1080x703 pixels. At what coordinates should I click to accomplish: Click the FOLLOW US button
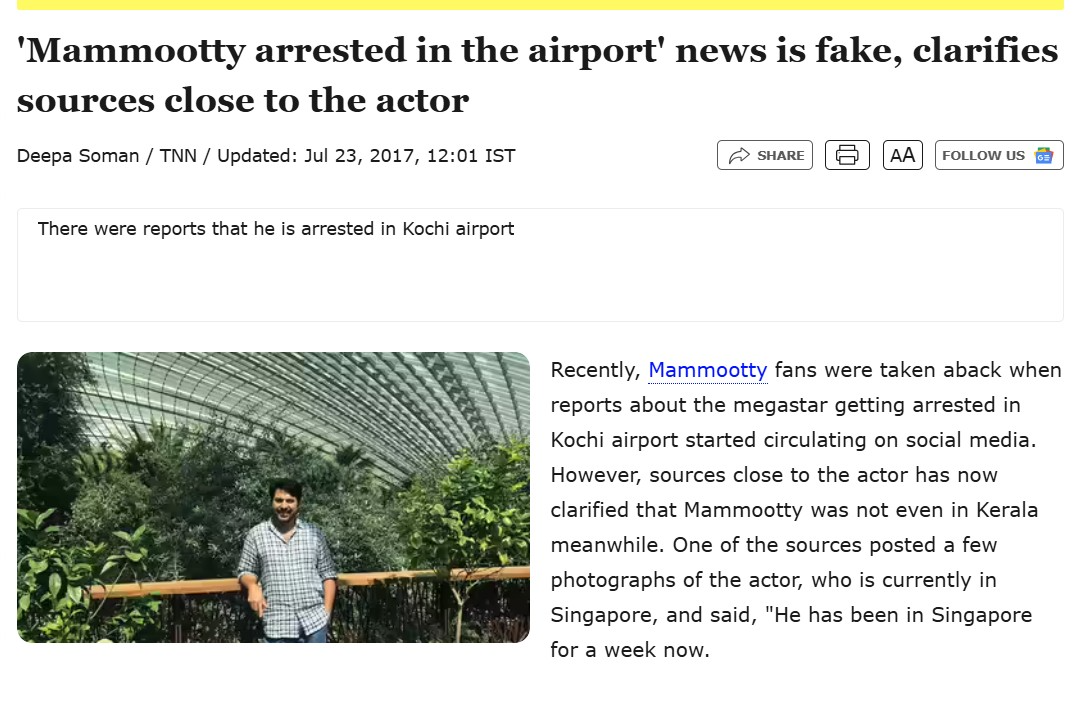click(x=998, y=155)
